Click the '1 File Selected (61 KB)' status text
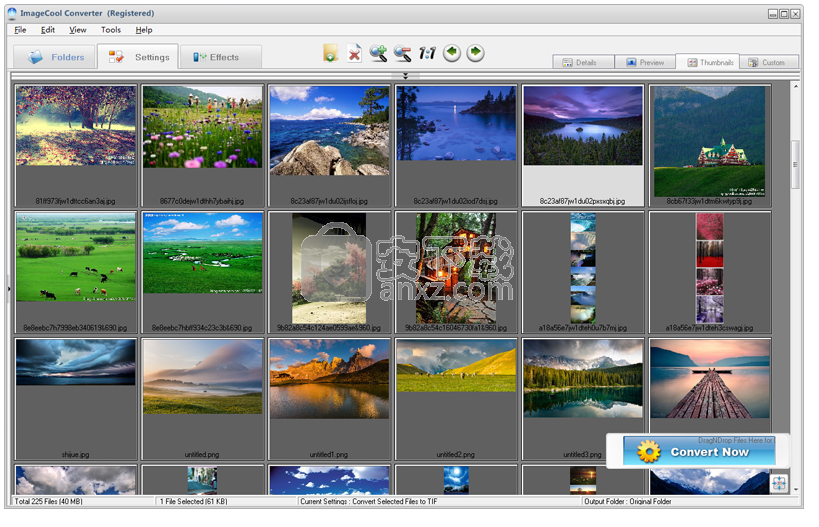This screenshot has height=527, width=819. point(193,501)
